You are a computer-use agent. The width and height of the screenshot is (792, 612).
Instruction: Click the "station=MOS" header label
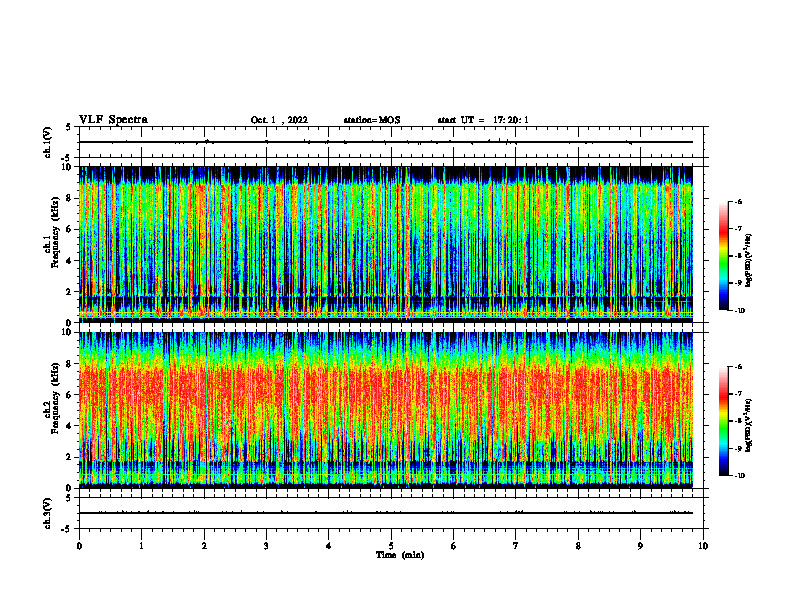point(372,120)
